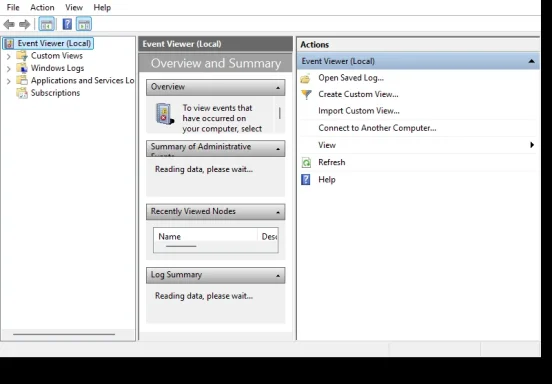Collapse Event Viewer (Local) actions group
This screenshot has height=384, width=552.
coord(531,61)
